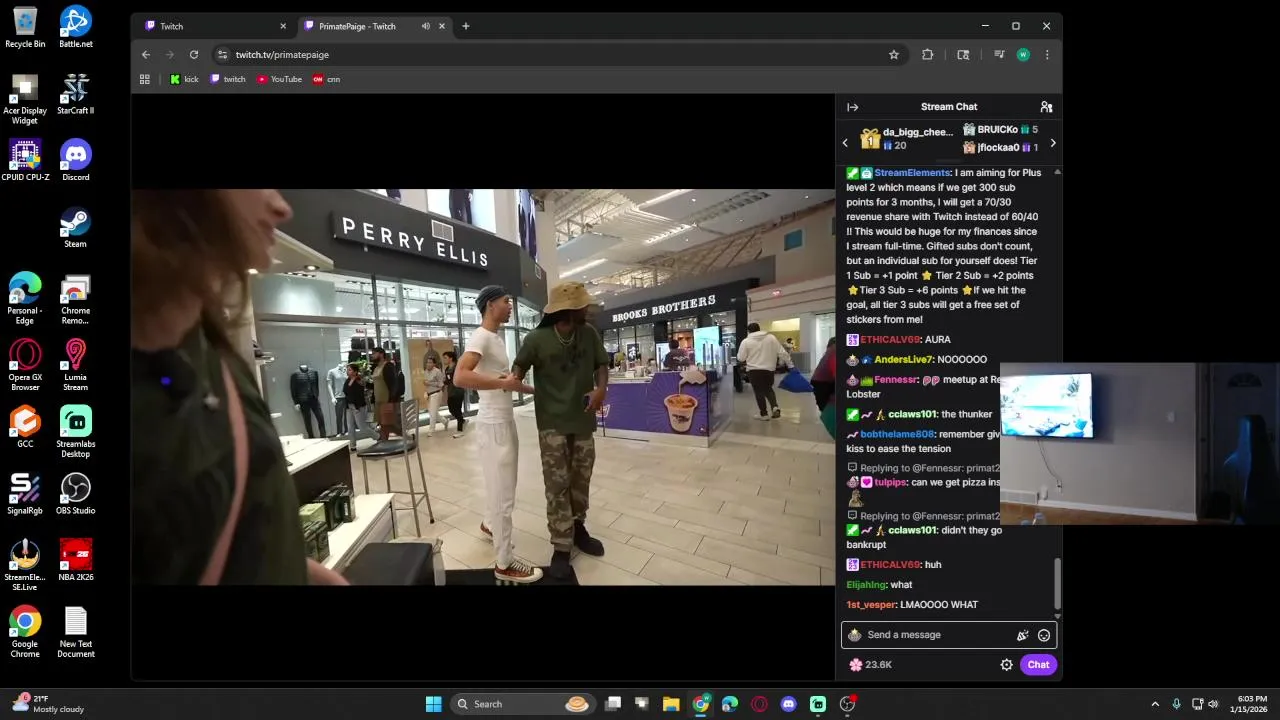Open the celebration power-ups icon

(1022, 635)
